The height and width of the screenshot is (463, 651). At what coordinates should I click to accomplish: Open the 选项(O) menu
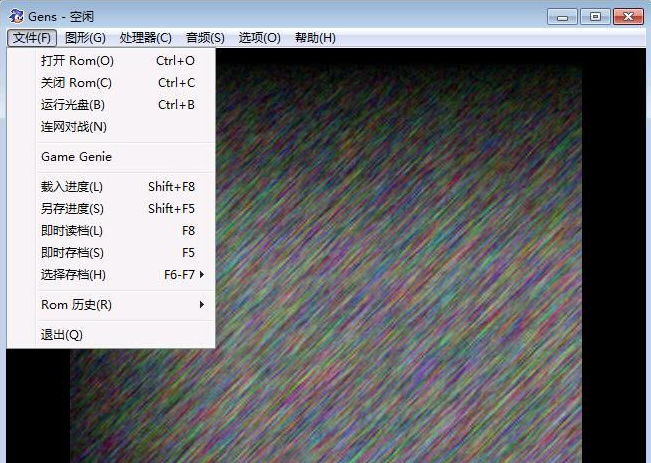259,38
